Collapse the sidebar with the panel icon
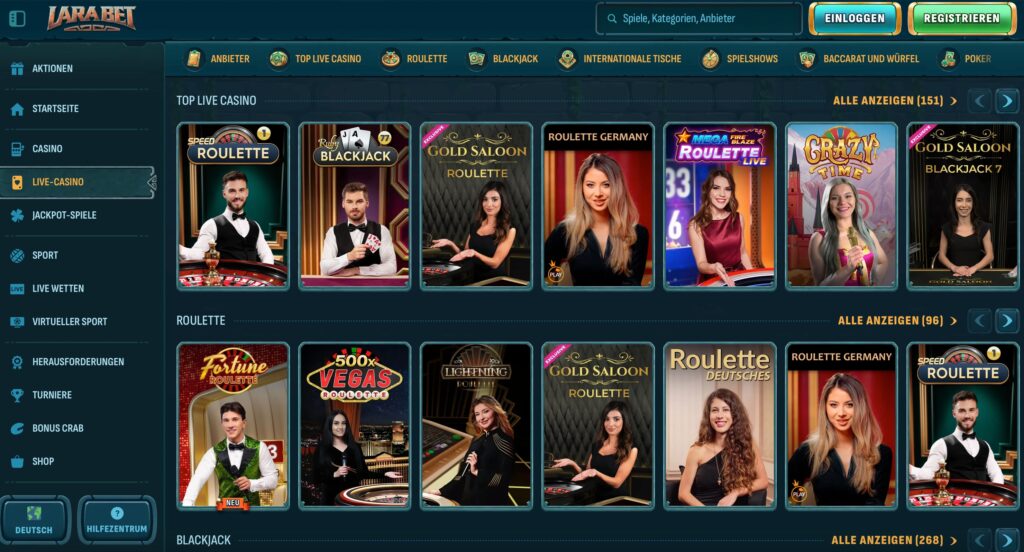The width and height of the screenshot is (1024, 552). point(17,19)
